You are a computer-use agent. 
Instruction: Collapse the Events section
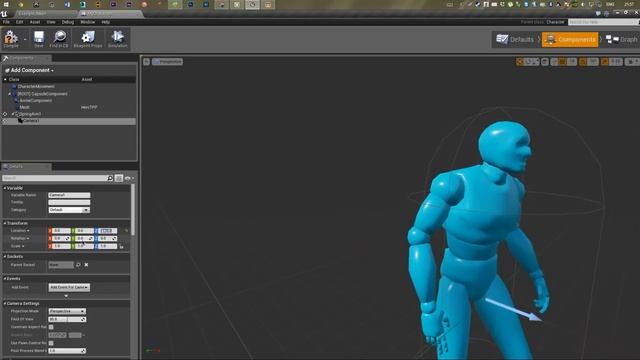click(5, 279)
